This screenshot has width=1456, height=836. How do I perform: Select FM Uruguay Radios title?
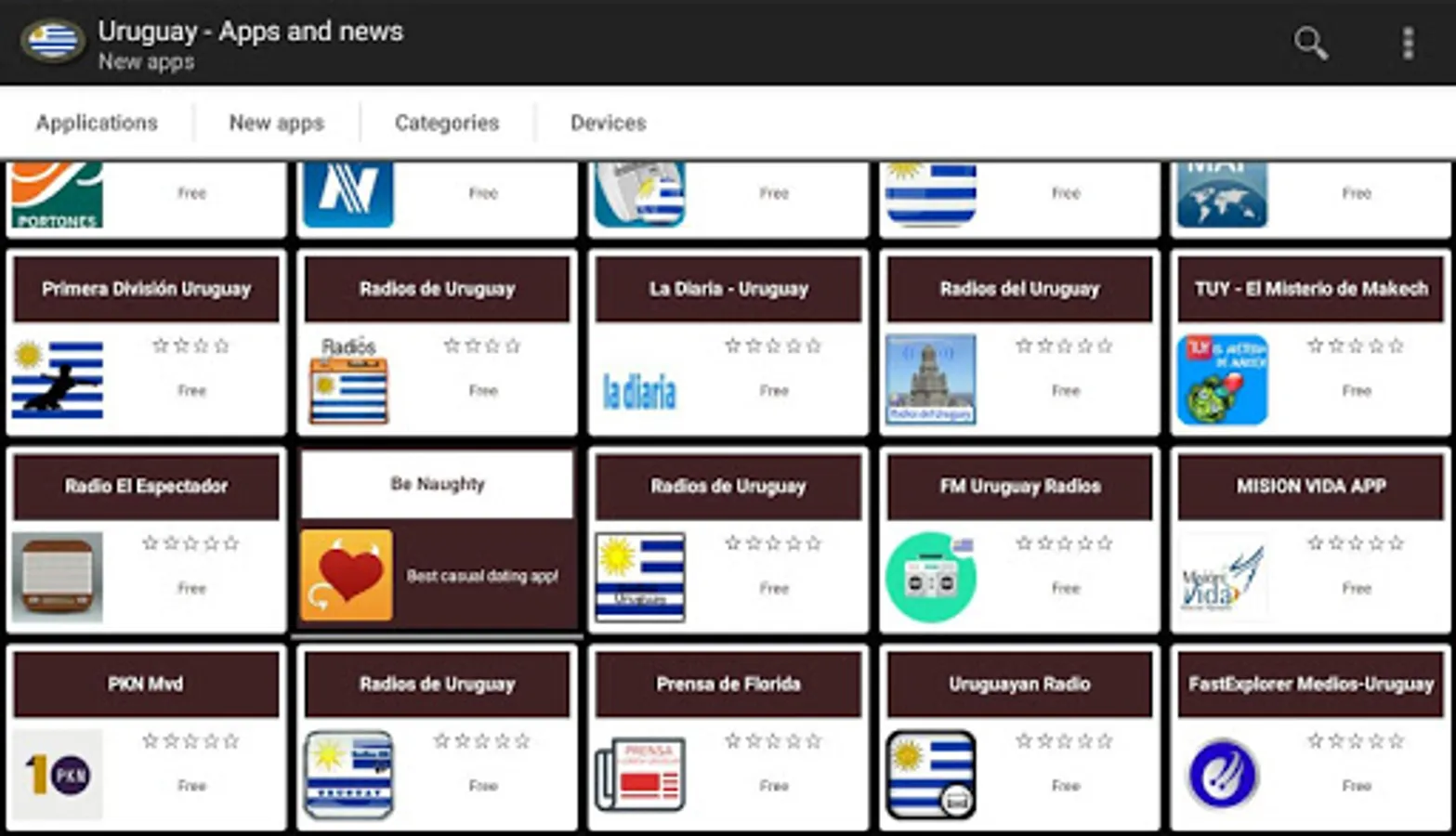pyautogui.click(x=1019, y=486)
